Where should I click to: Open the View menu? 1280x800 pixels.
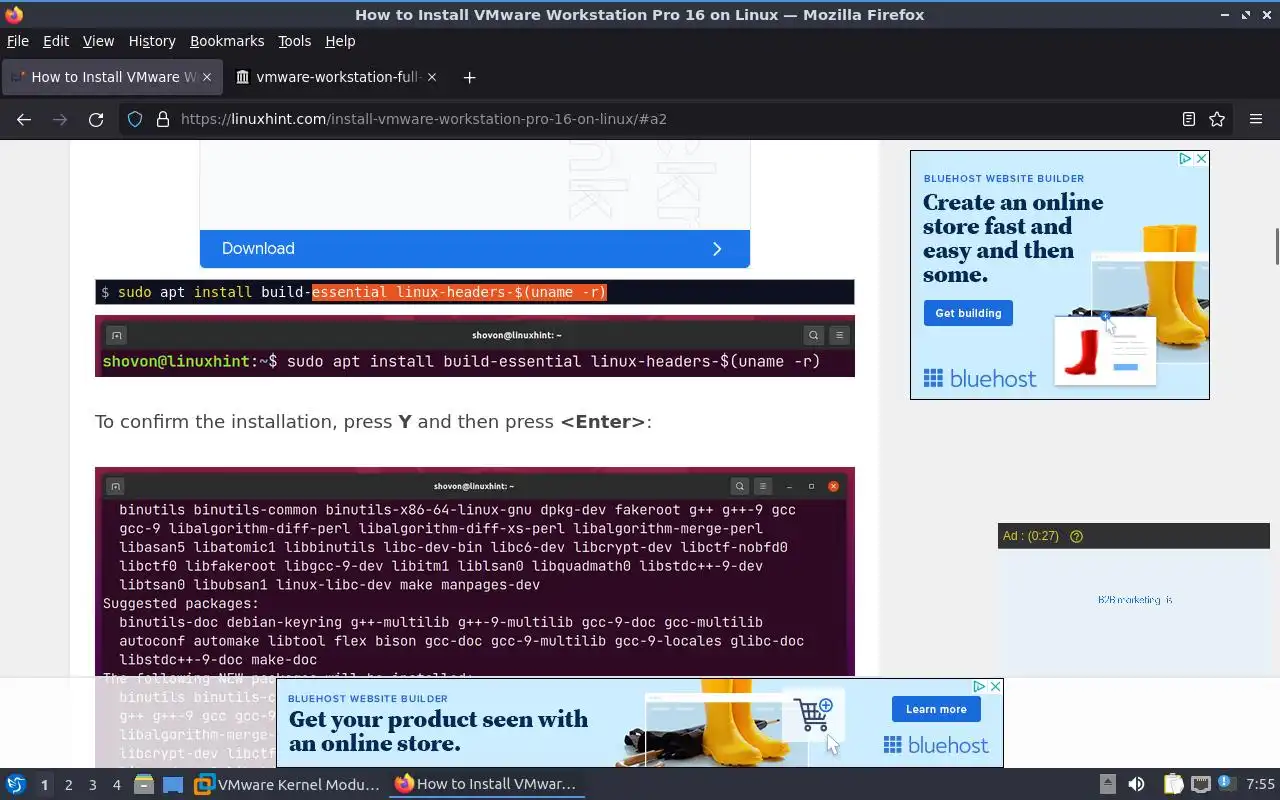98,41
